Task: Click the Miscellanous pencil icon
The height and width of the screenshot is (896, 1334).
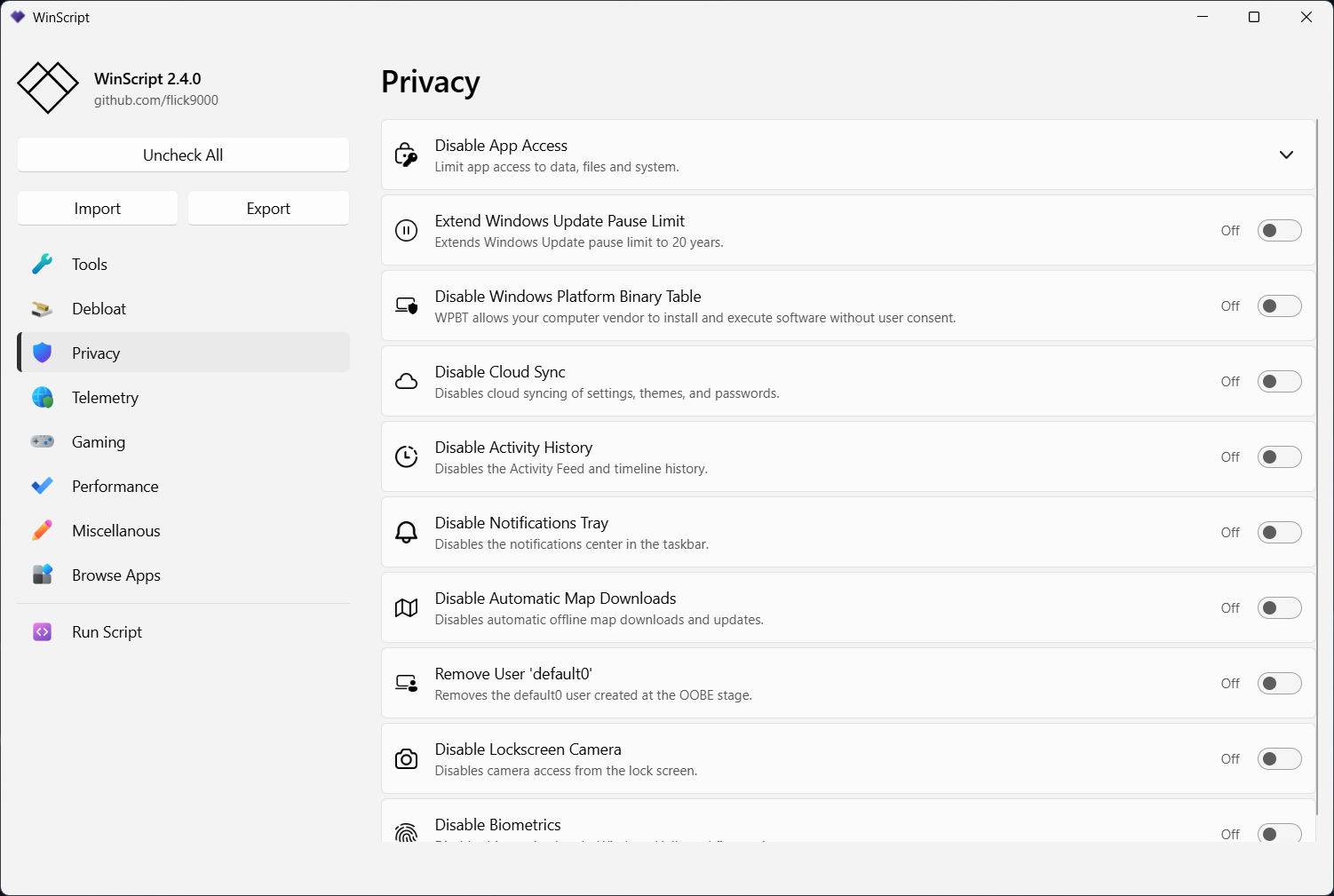Action: click(42, 531)
